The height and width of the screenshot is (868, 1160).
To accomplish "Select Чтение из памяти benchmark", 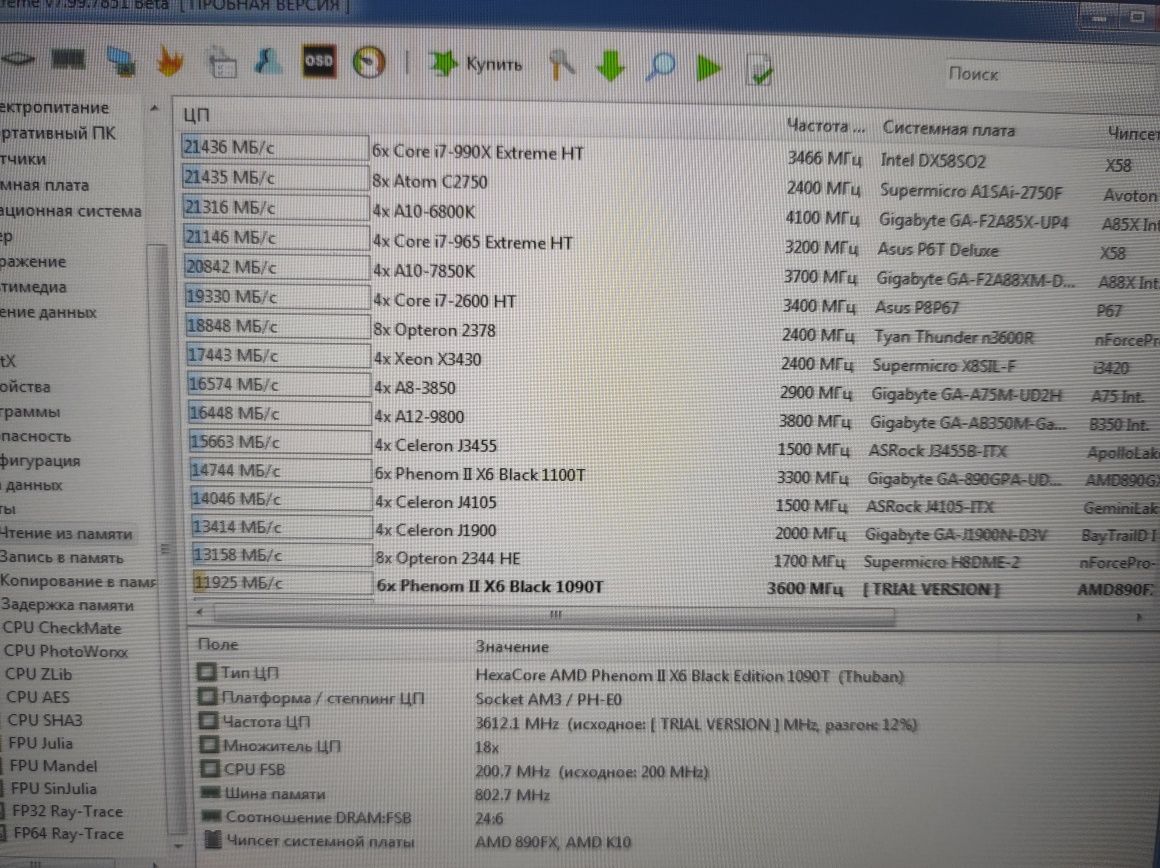I will coord(67,534).
